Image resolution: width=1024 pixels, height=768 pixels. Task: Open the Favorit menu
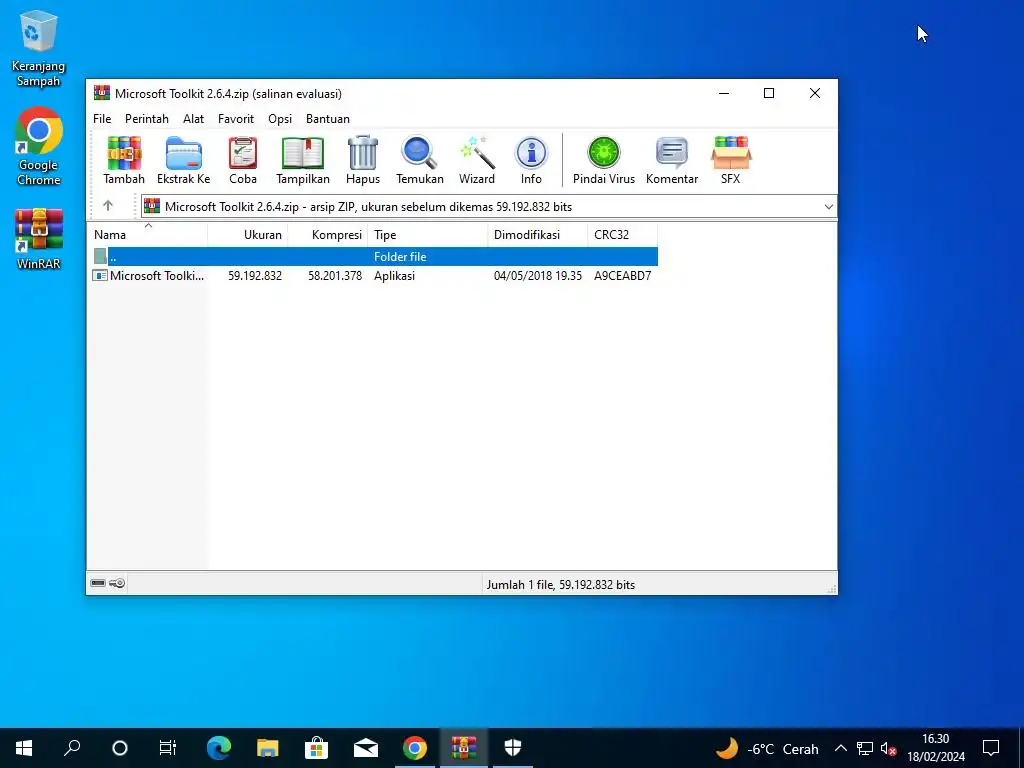[x=236, y=119]
